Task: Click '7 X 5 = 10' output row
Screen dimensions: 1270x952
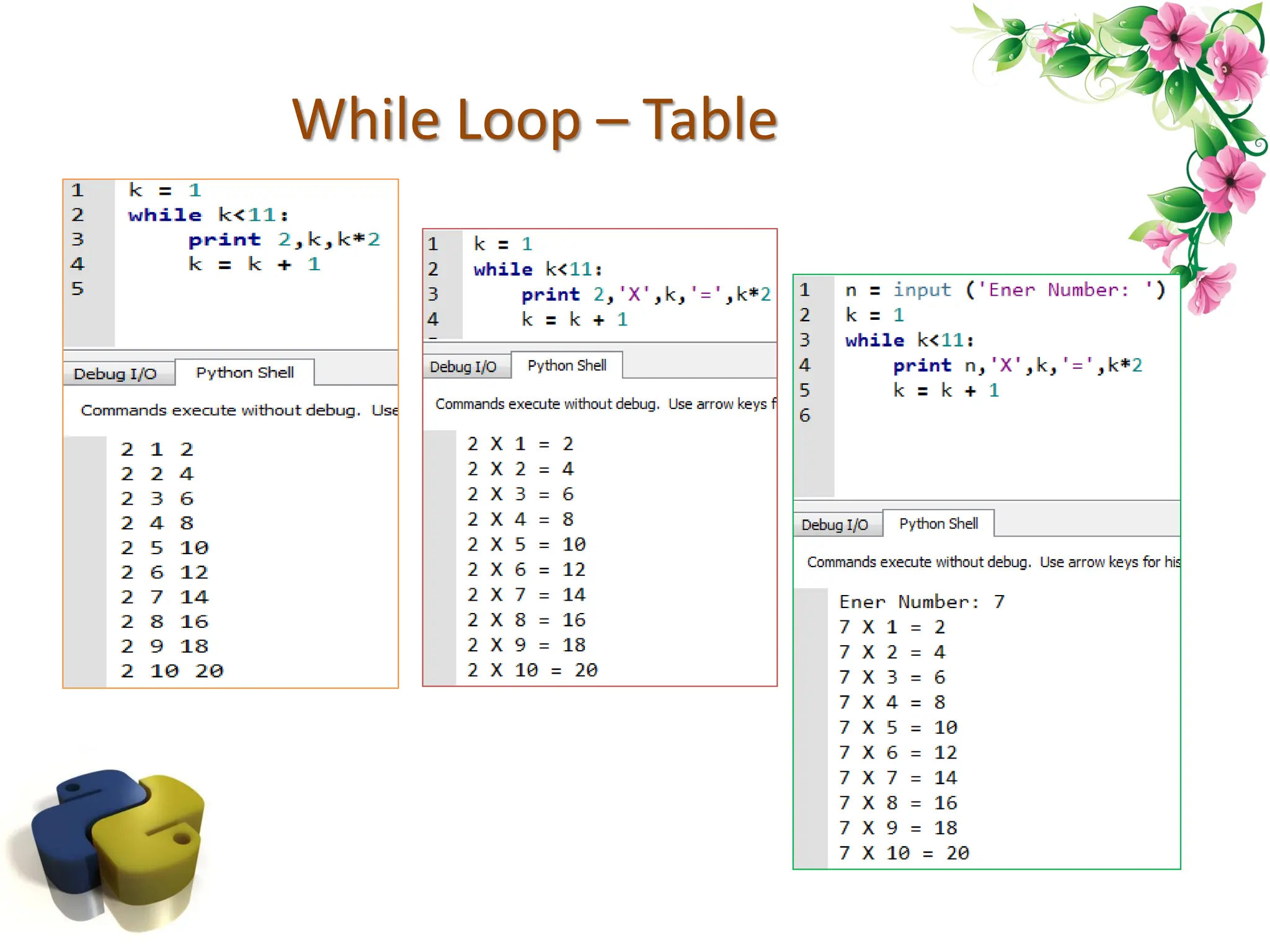Action: tap(898, 727)
